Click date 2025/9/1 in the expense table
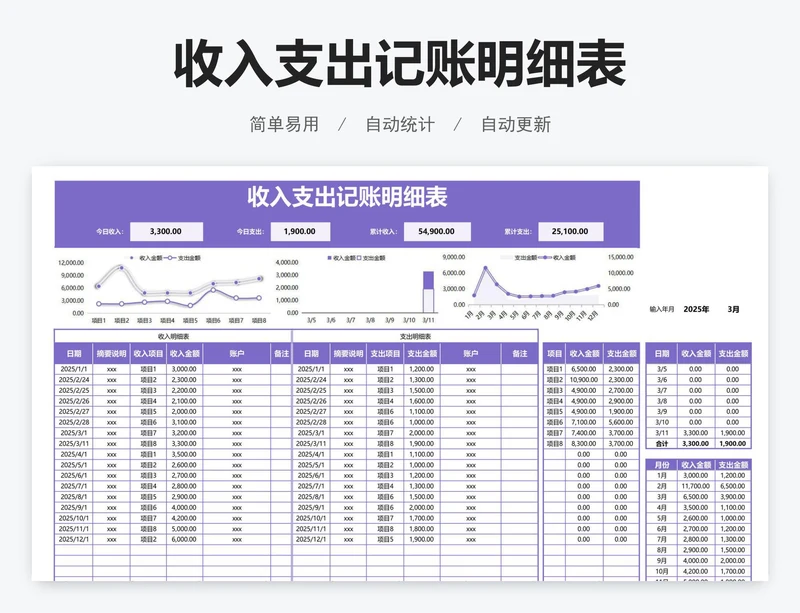The height and width of the screenshot is (613, 800). 311,507
